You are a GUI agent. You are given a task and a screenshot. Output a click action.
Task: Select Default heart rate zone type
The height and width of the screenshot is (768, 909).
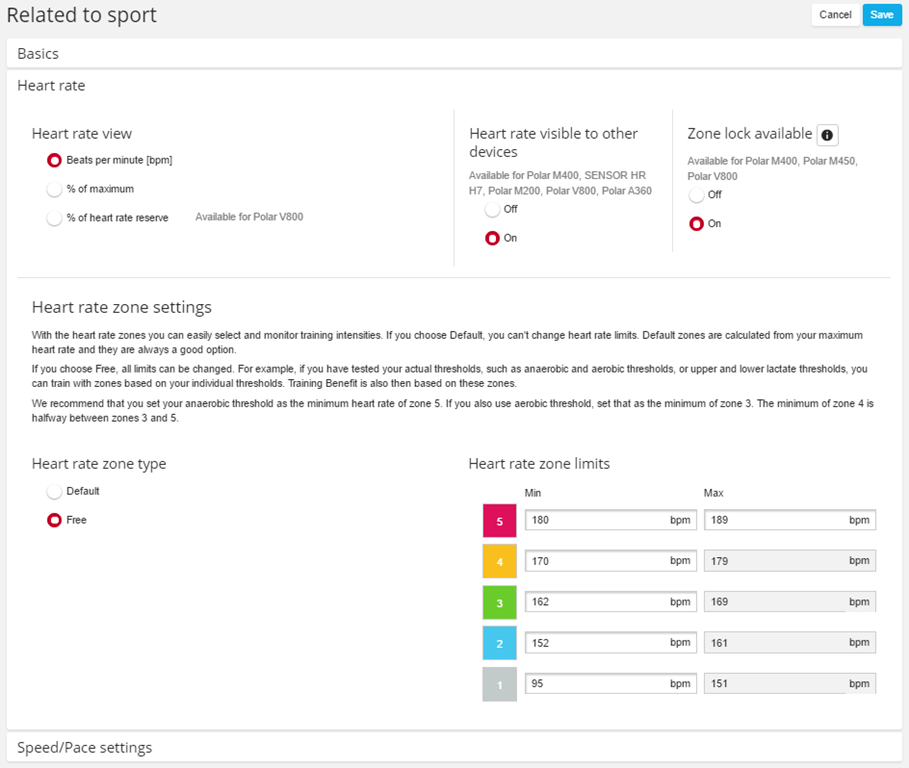pyautogui.click(x=55, y=492)
